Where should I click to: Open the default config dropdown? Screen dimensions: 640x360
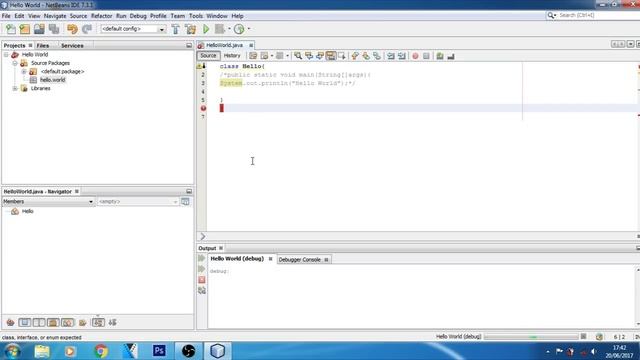[162, 29]
